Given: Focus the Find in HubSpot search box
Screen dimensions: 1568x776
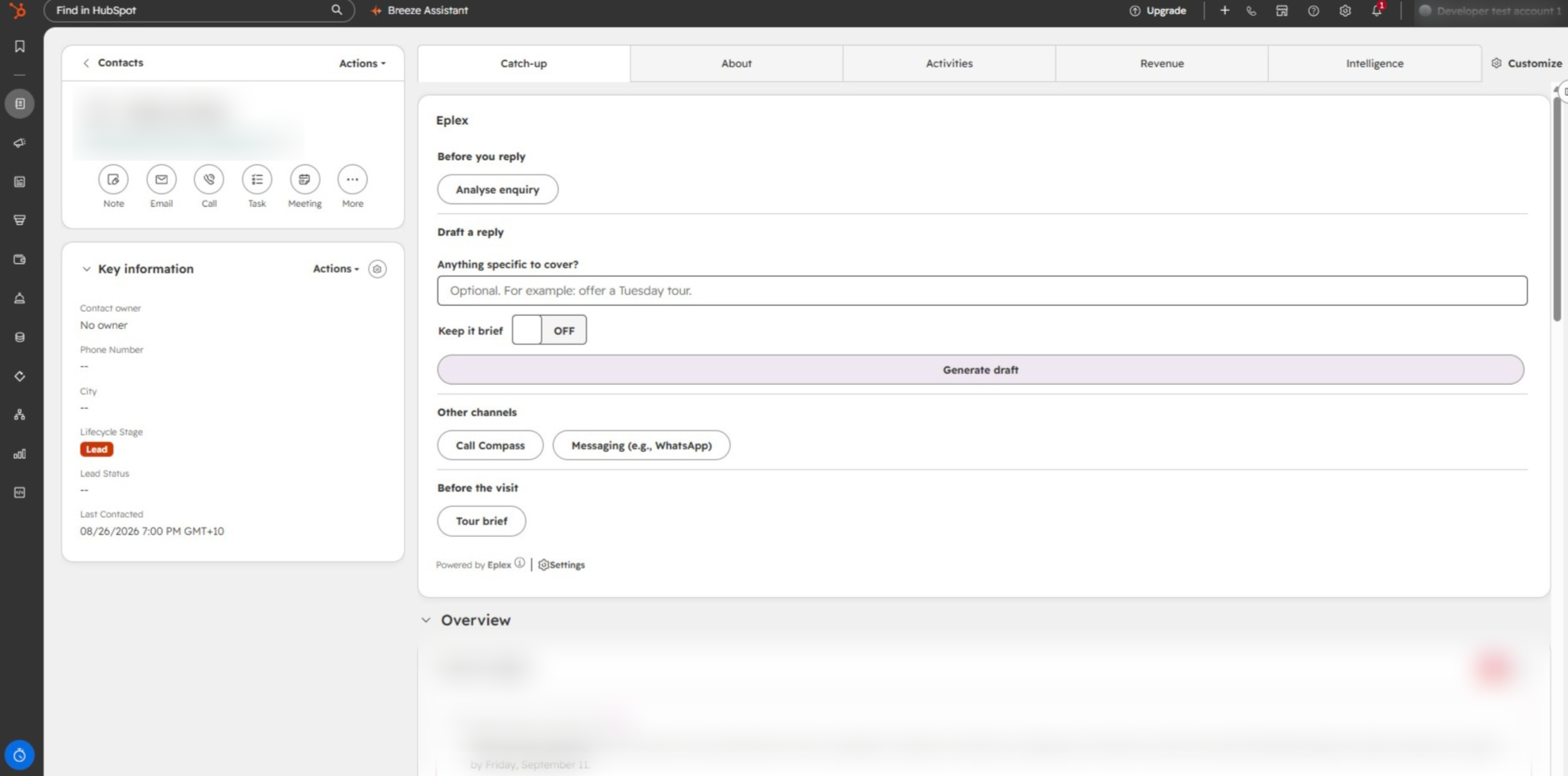Looking at the screenshot, I should point(199,10).
